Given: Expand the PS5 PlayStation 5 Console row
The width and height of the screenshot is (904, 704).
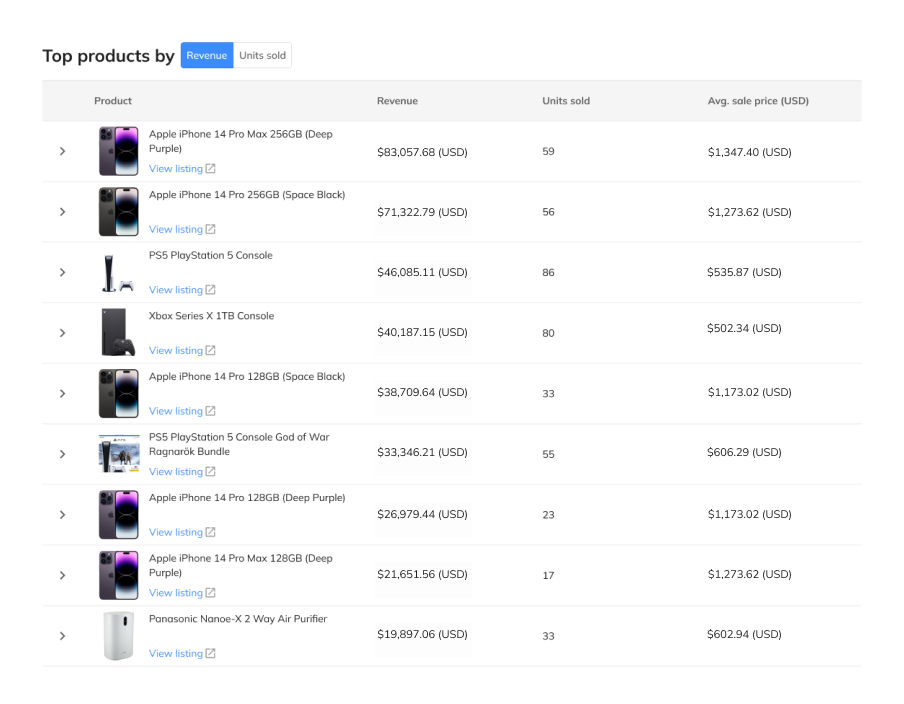Looking at the screenshot, I should coord(62,272).
